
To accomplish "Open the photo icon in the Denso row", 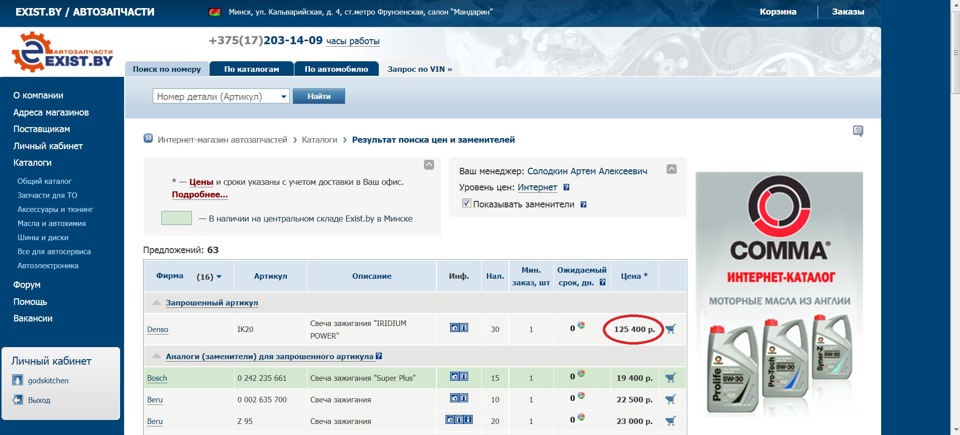I will [x=454, y=328].
